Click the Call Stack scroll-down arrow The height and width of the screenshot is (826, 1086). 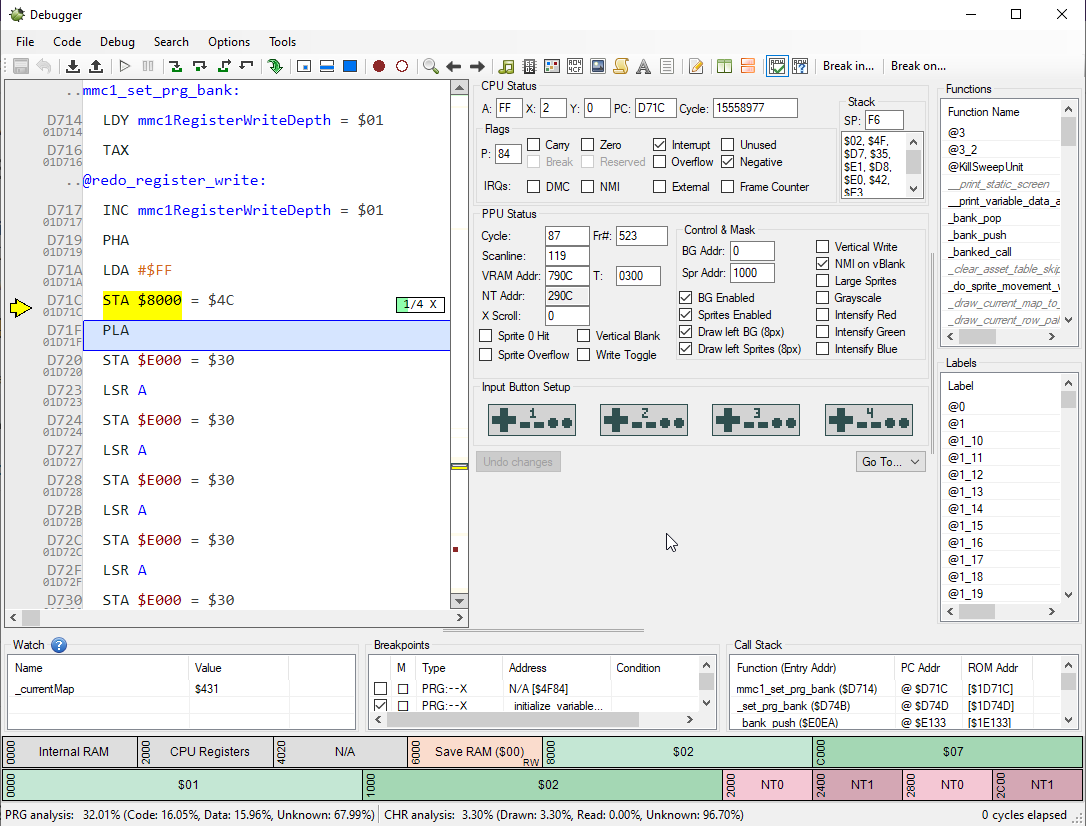tap(1068, 720)
